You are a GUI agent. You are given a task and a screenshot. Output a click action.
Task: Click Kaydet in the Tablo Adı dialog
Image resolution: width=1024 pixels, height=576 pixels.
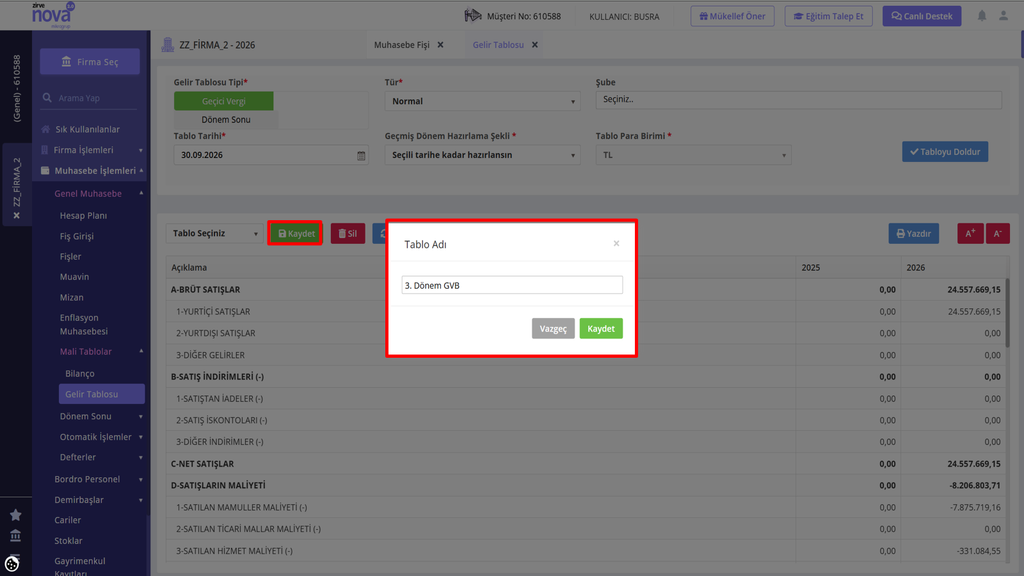601,328
